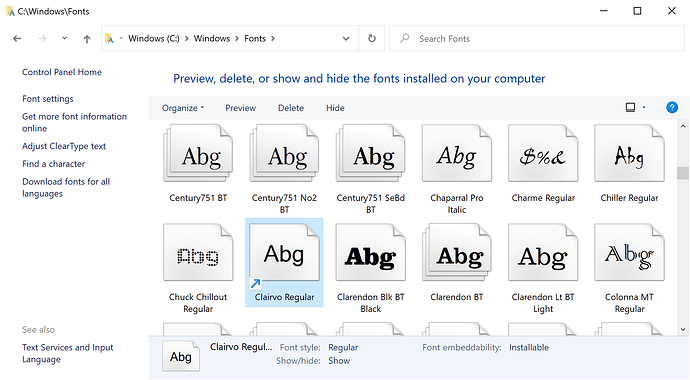The image size is (690, 380).
Task: Click Windows (C:) in the address path
Action: (154, 38)
